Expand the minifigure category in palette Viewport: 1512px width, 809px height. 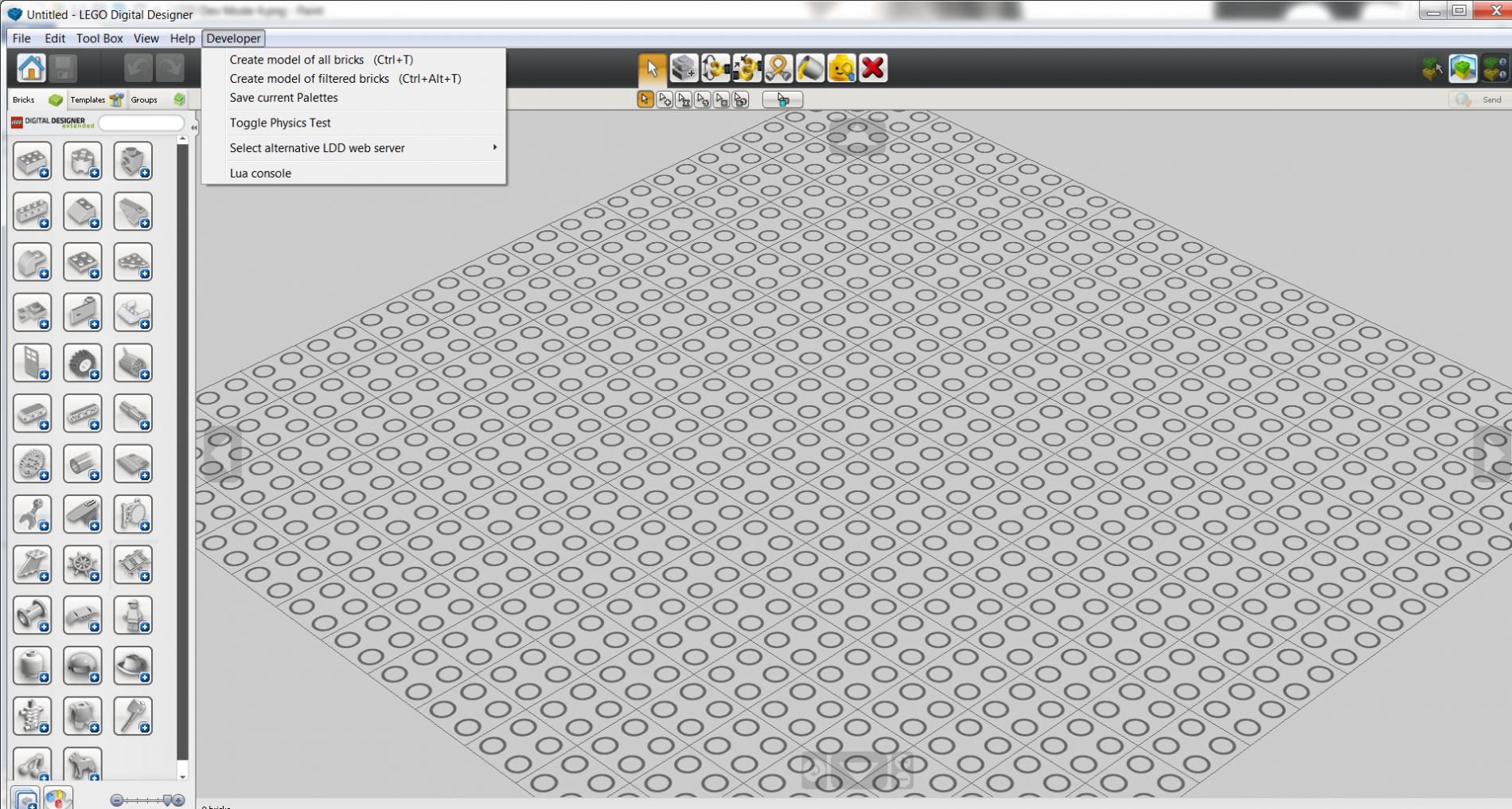click(x=133, y=616)
